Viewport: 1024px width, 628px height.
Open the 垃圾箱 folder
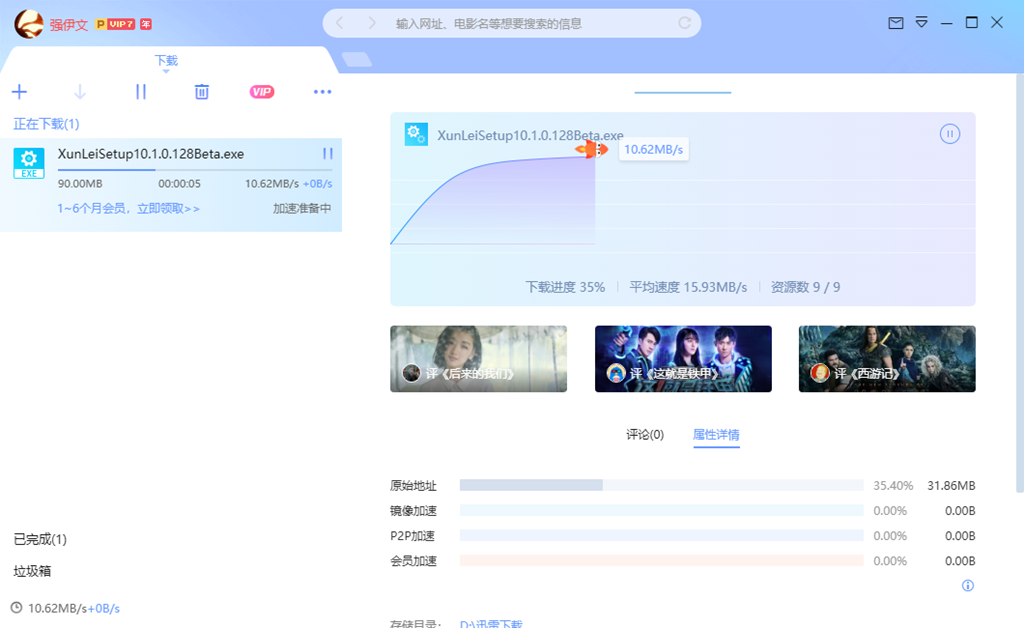(32, 571)
